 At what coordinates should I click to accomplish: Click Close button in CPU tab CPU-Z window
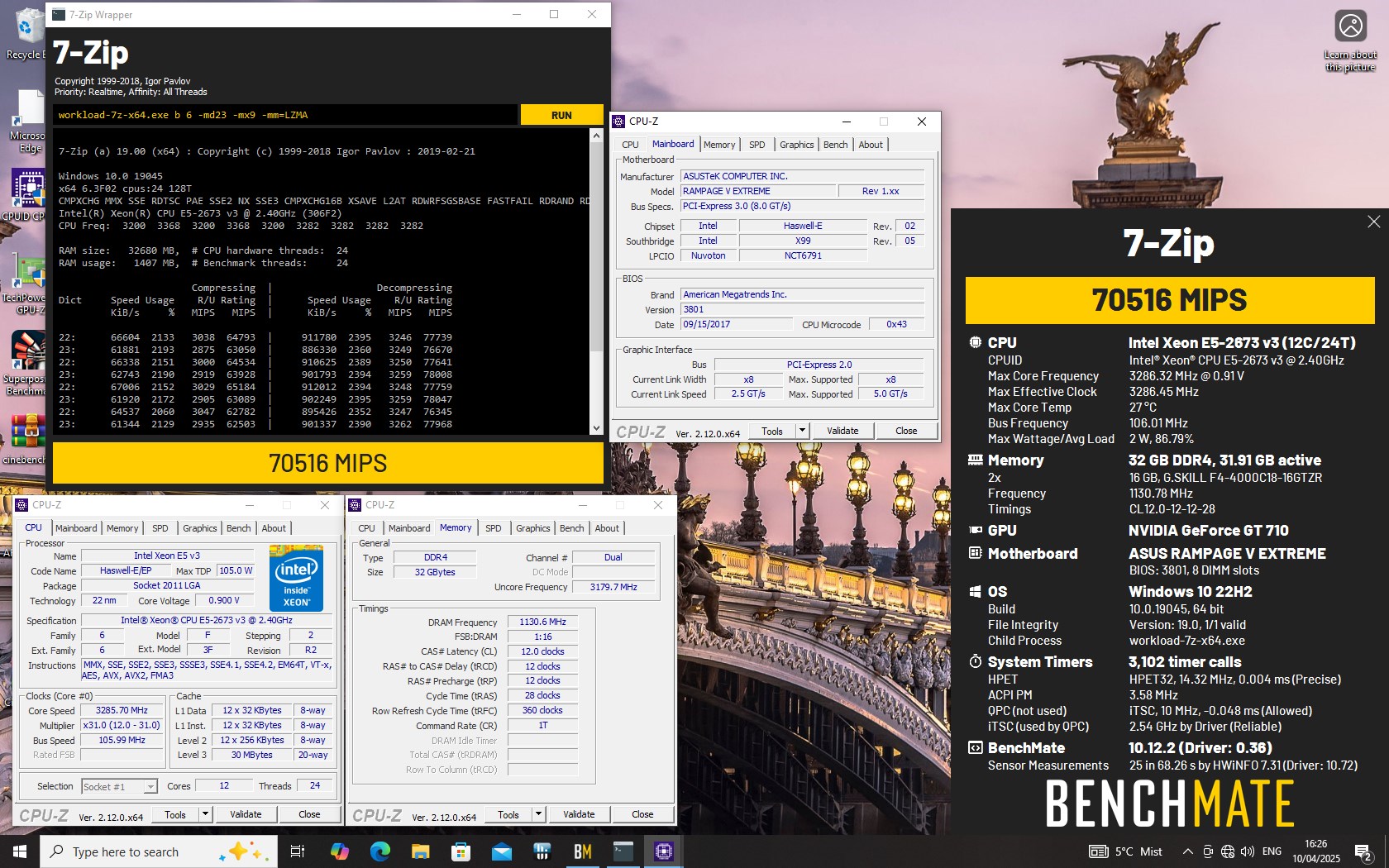(309, 814)
